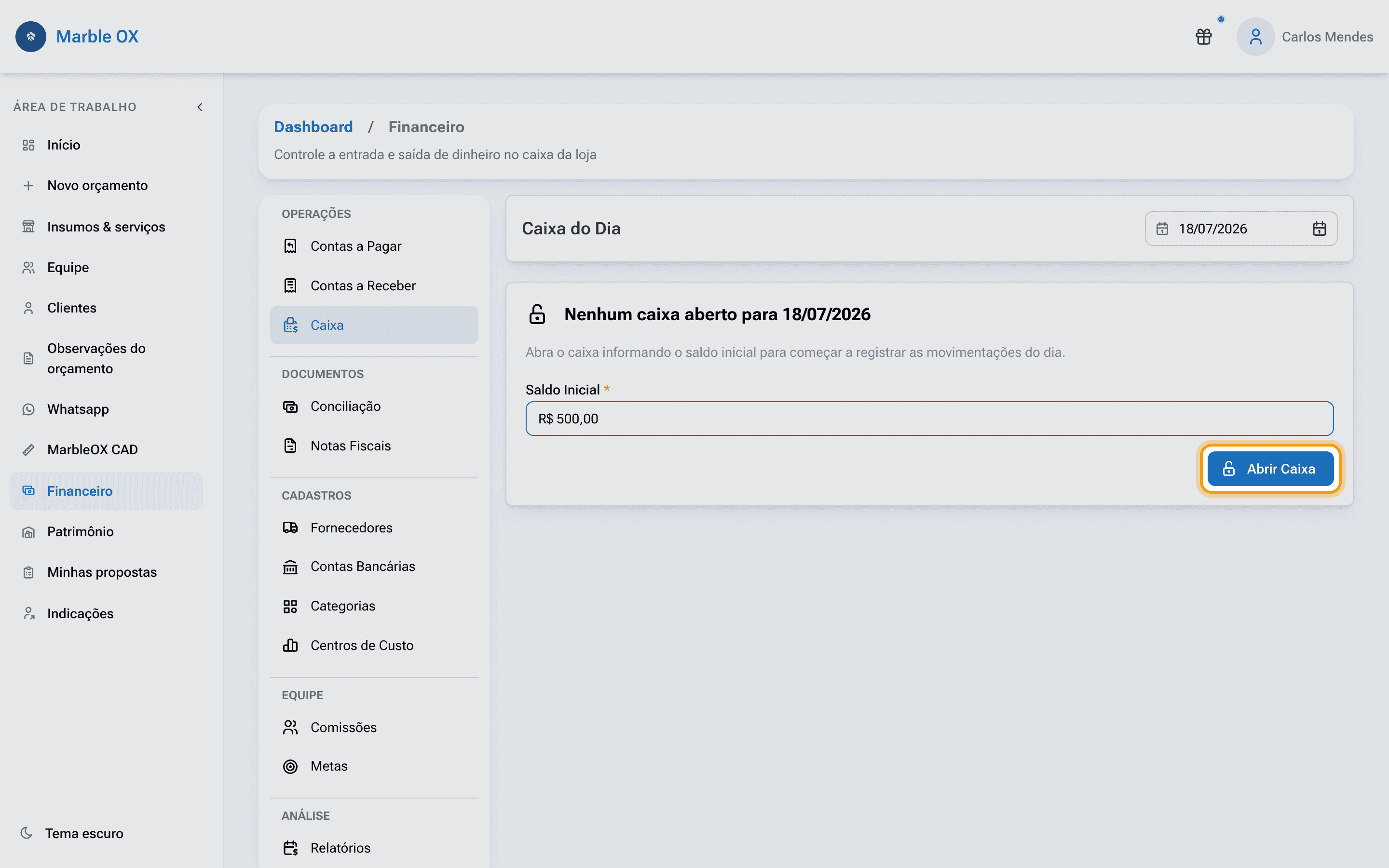Open the gift rewards icon
1389x868 pixels.
1204,37
